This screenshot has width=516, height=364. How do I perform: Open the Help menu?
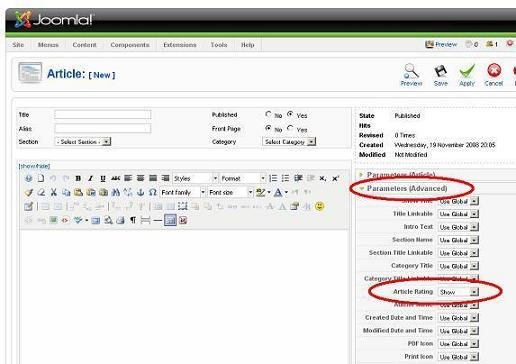[247, 45]
